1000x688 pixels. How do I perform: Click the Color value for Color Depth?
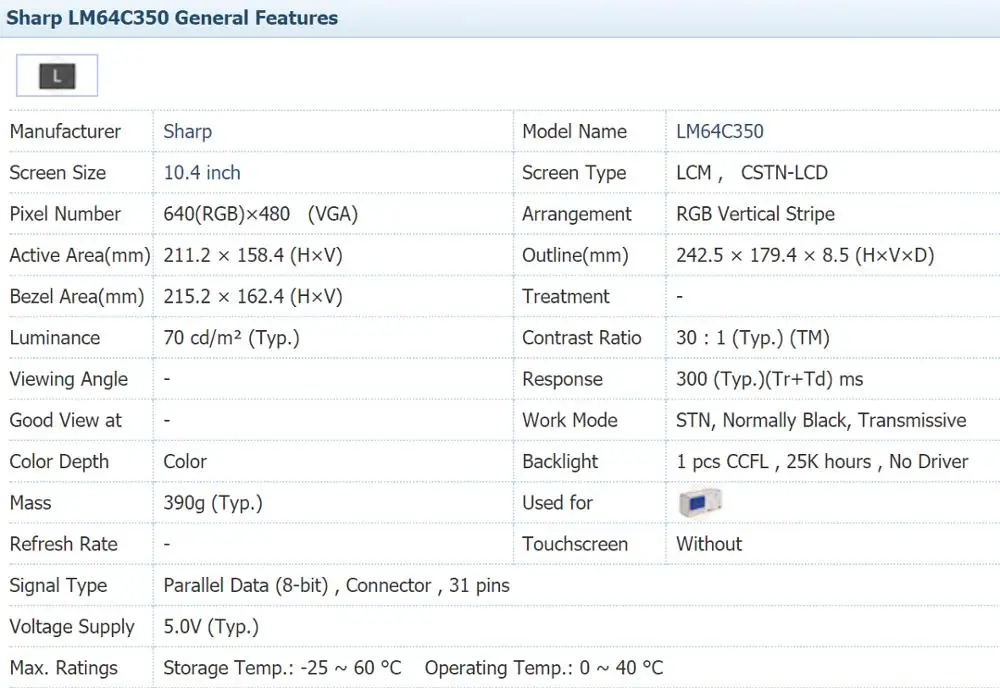(185, 462)
